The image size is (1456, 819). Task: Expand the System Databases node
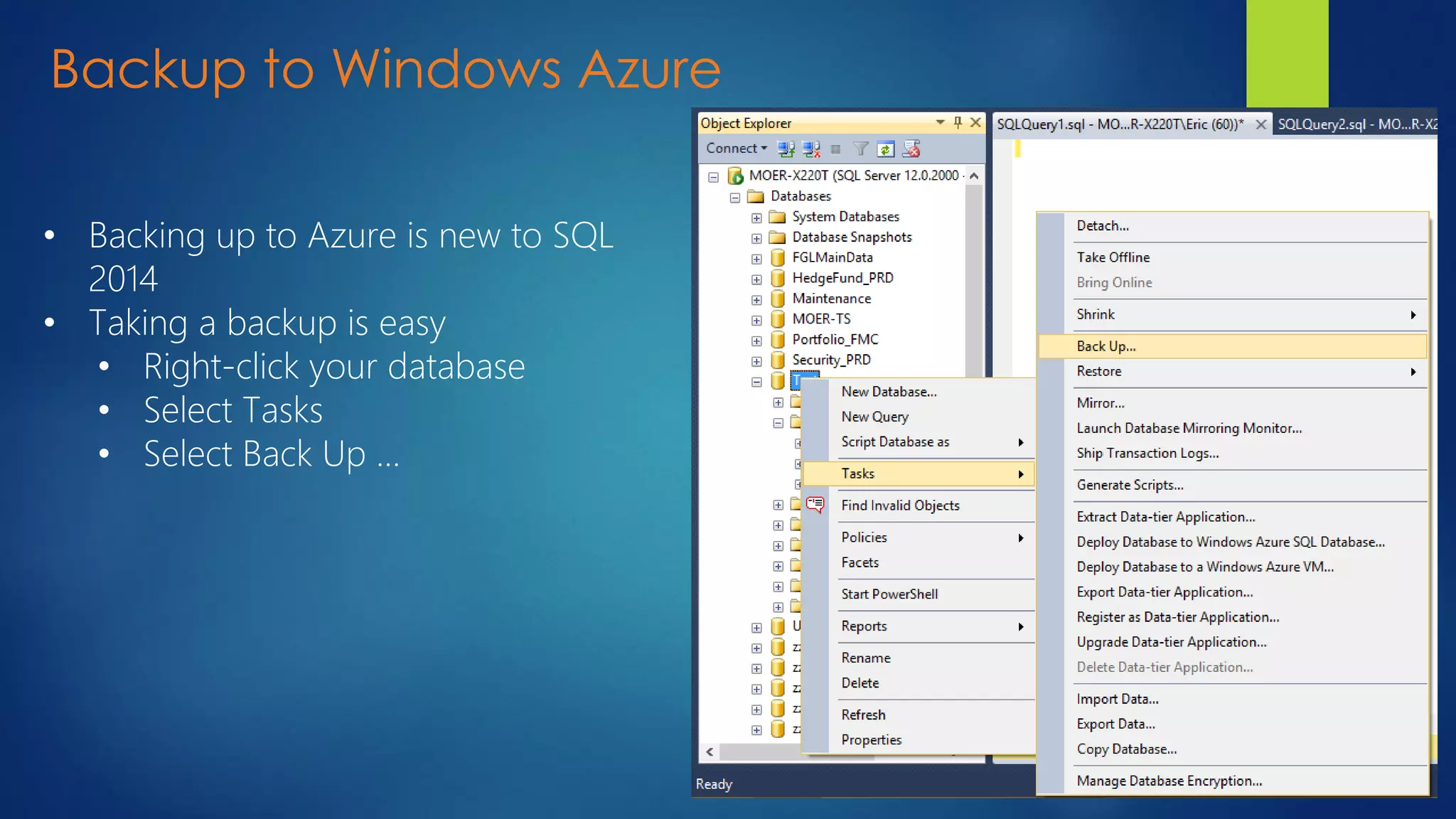point(756,218)
